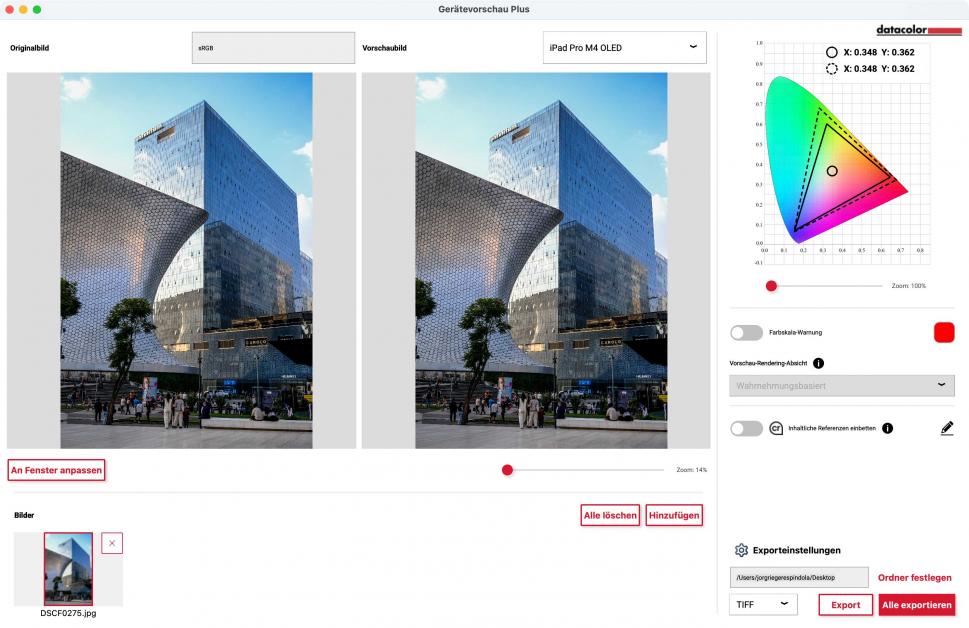
Task: Click the green macOS zoom window button
Action: point(37,9)
